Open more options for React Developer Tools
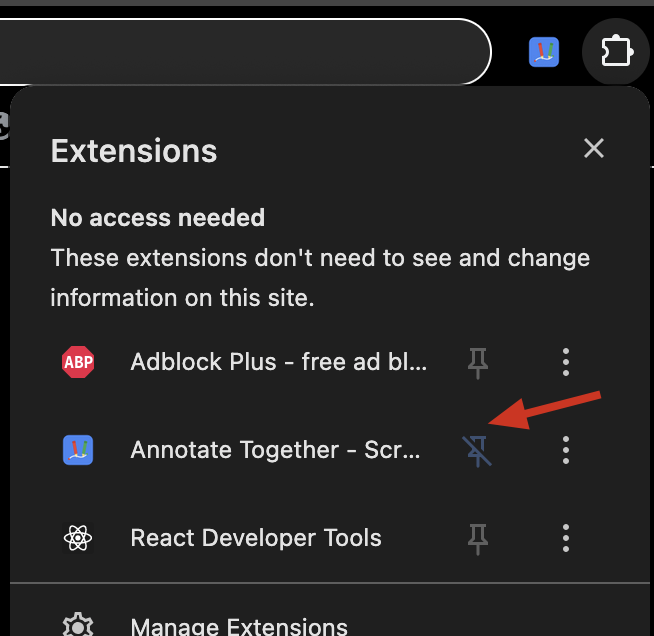 pyautogui.click(x=566, y=538)
